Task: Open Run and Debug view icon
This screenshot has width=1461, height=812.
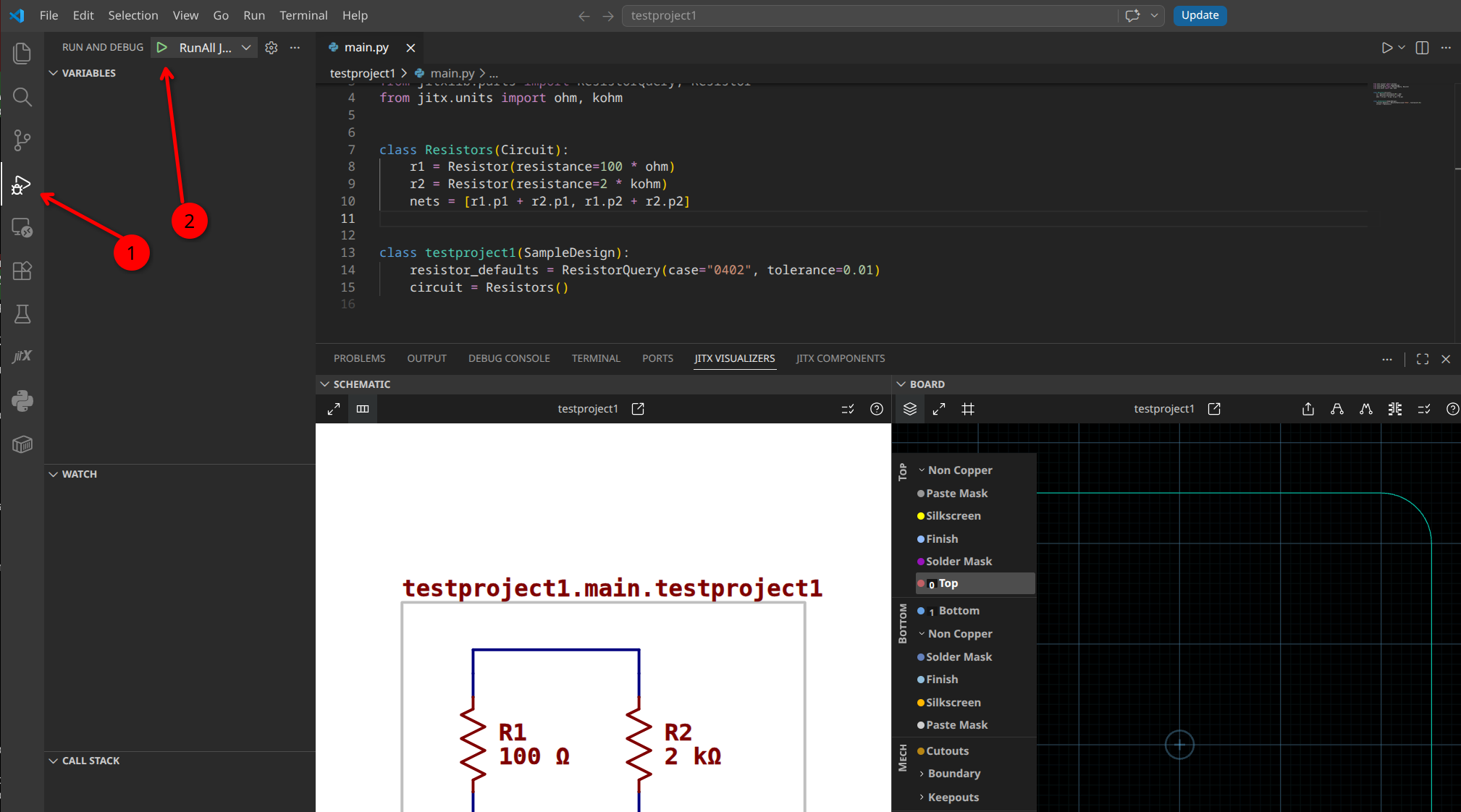Action: point(21,185)
